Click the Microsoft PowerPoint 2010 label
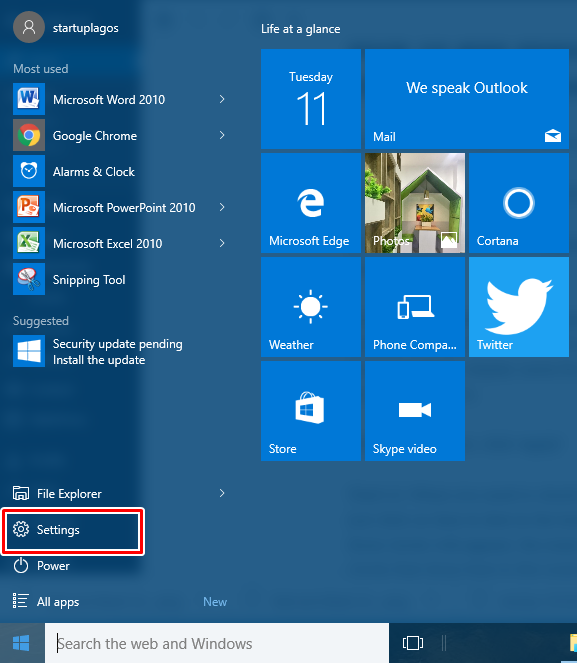577x663 pixels. click(x=124, y=208)
